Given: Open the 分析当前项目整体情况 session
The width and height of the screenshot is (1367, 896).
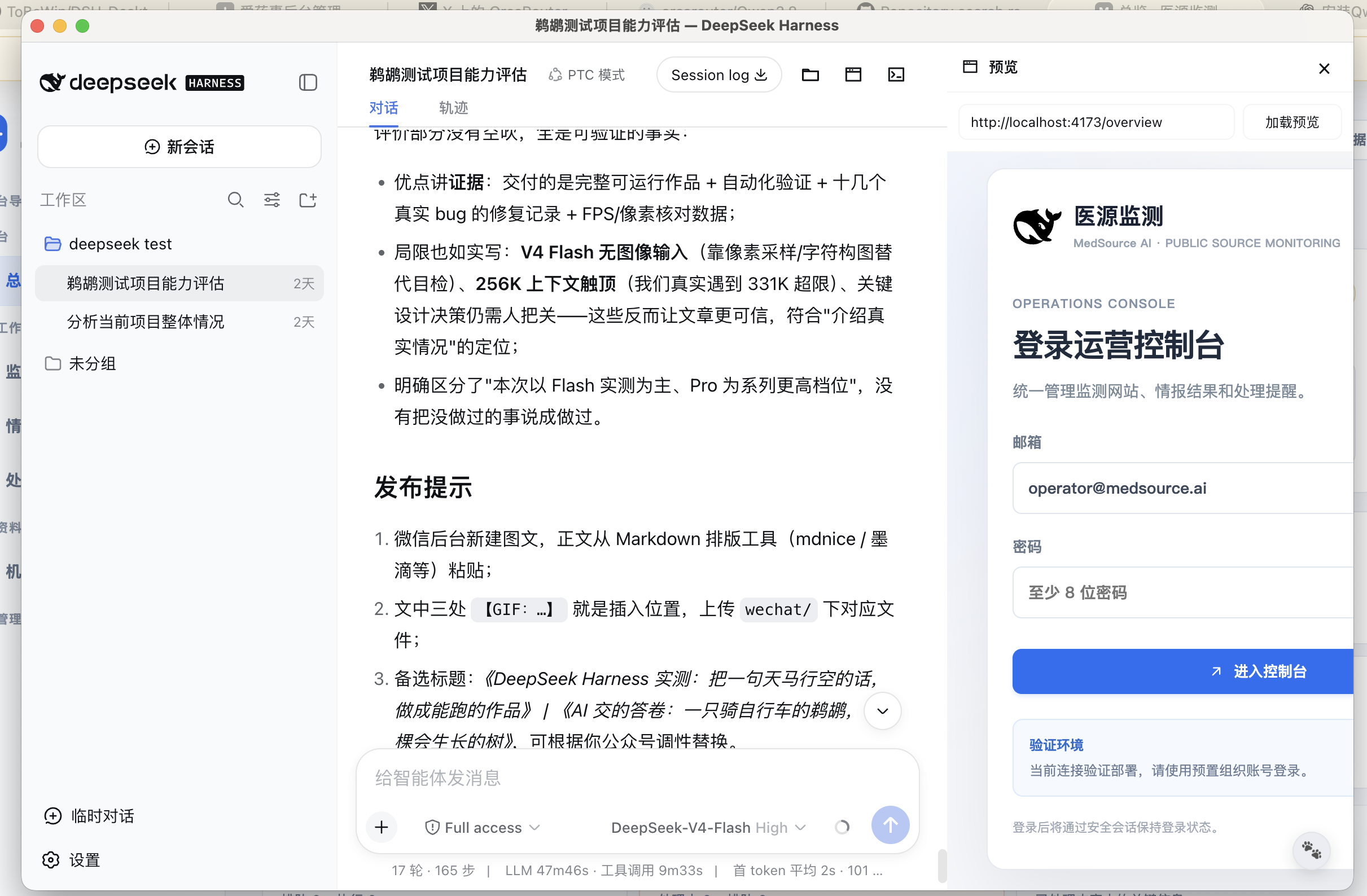Looking at the screenshot, I should (179, 322).
